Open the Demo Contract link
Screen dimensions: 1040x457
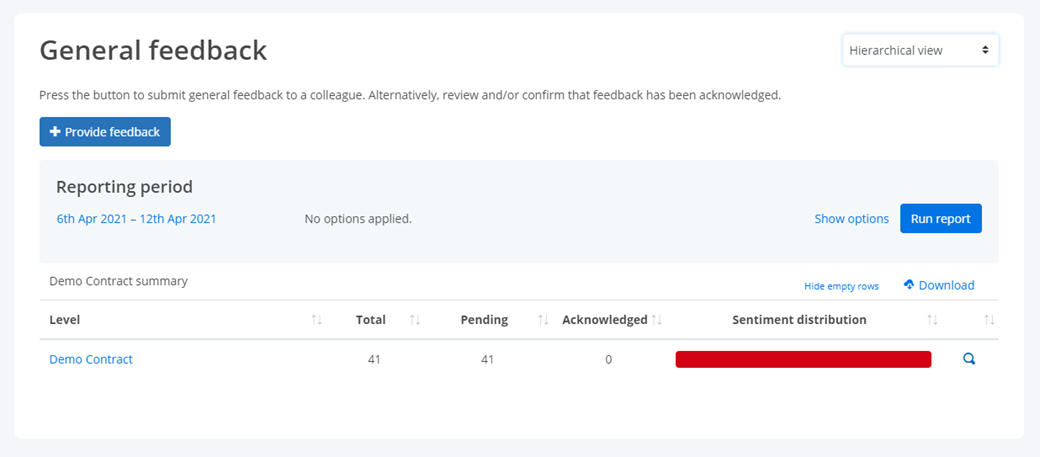(x=91, y=359)
